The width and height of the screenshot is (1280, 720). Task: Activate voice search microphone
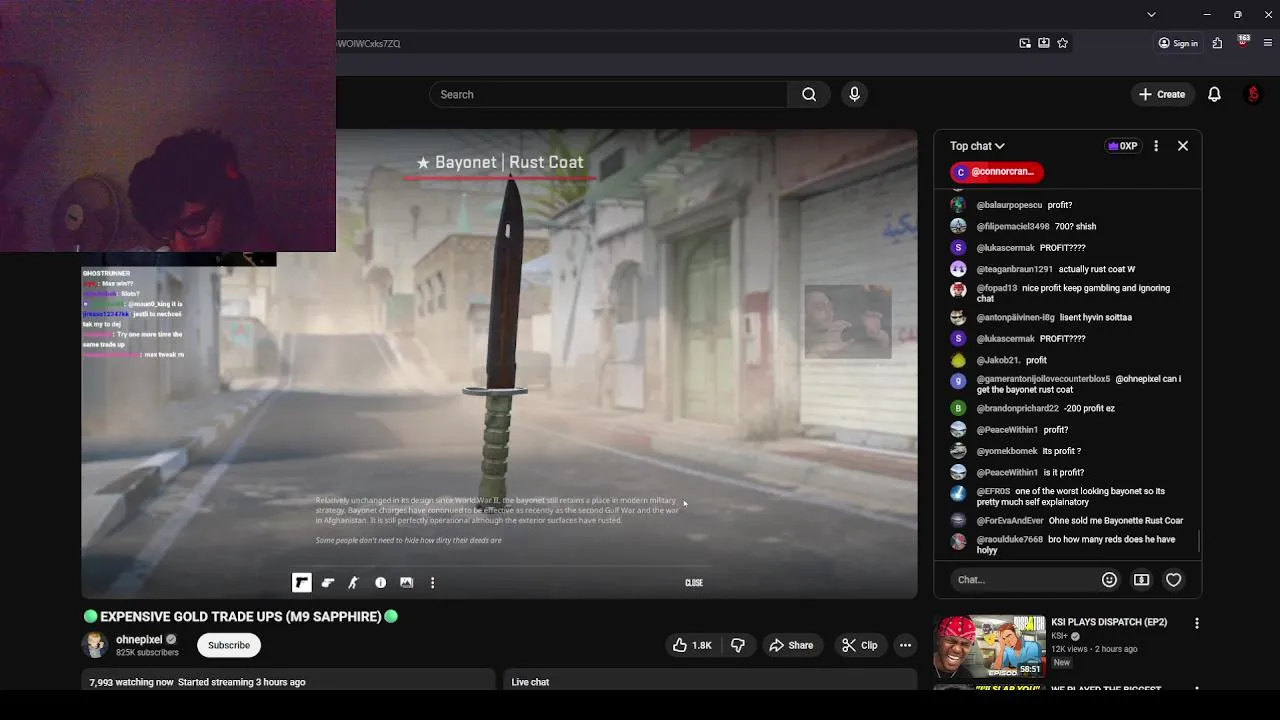click(x=854, y=94)
